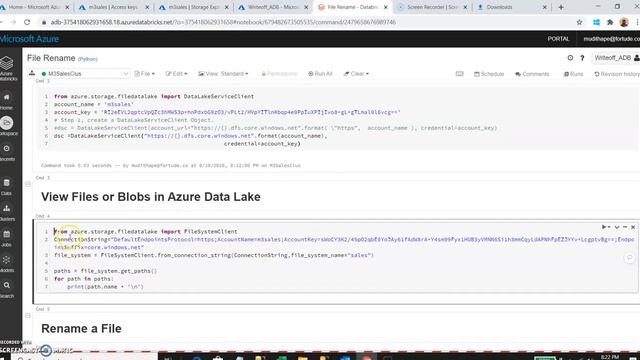This screenshot has height=360, width=640.
Task: Open browser extensions puzzle icon
Action: click(610, 22)
